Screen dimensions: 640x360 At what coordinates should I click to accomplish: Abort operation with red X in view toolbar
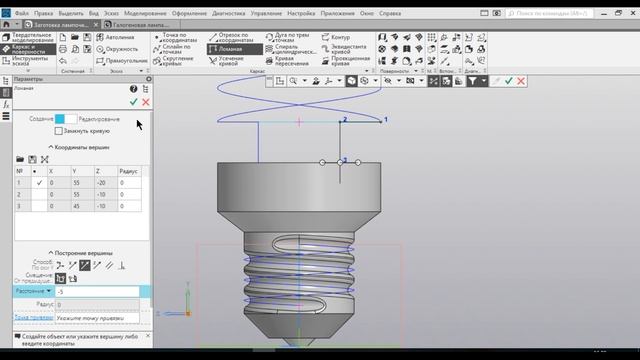click(x=521, y=81)
